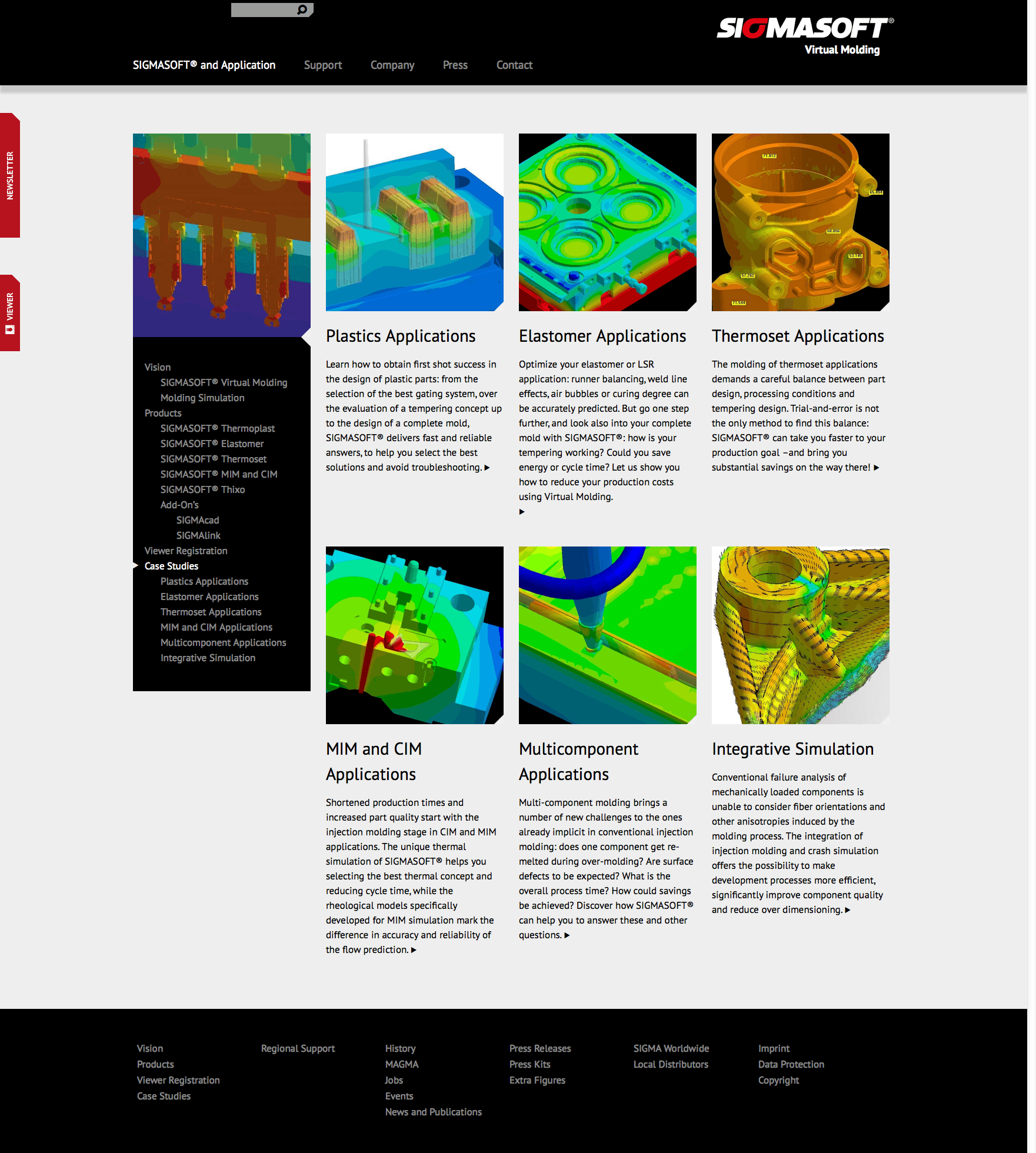Select Viewer Registration in sidebar
This screenshot has width=1036, height=1153.
pyautogui.click(x=186, y=551)
